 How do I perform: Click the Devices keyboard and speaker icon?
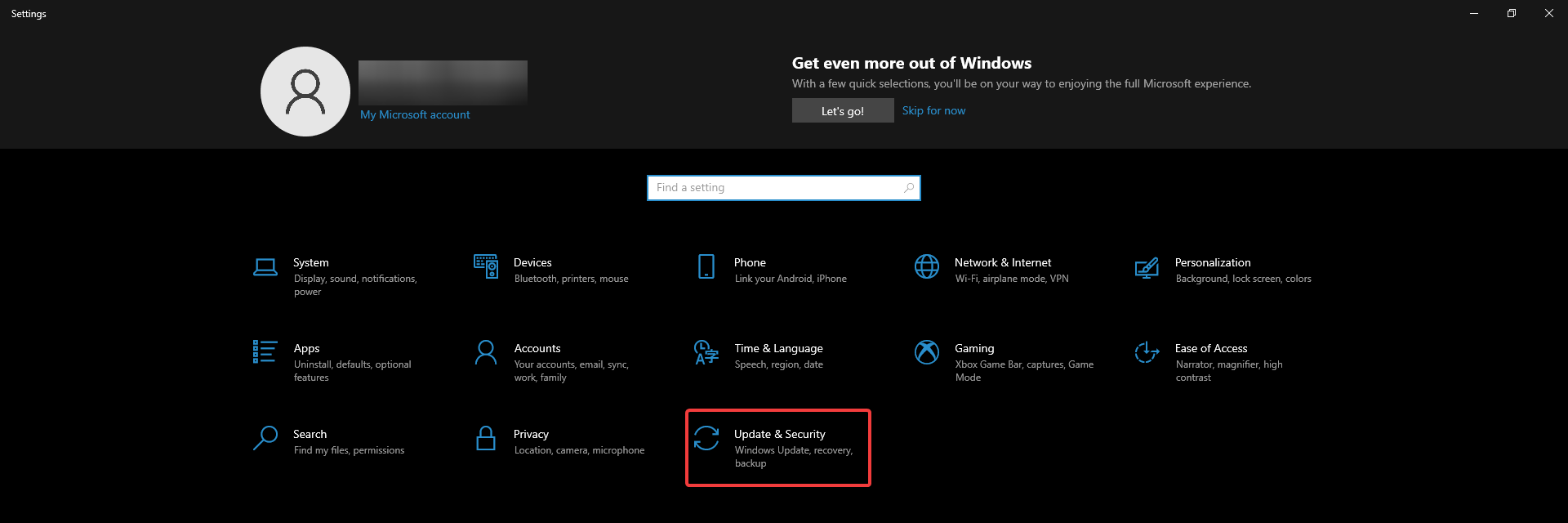pyautogui.click(x=486, y=266)
